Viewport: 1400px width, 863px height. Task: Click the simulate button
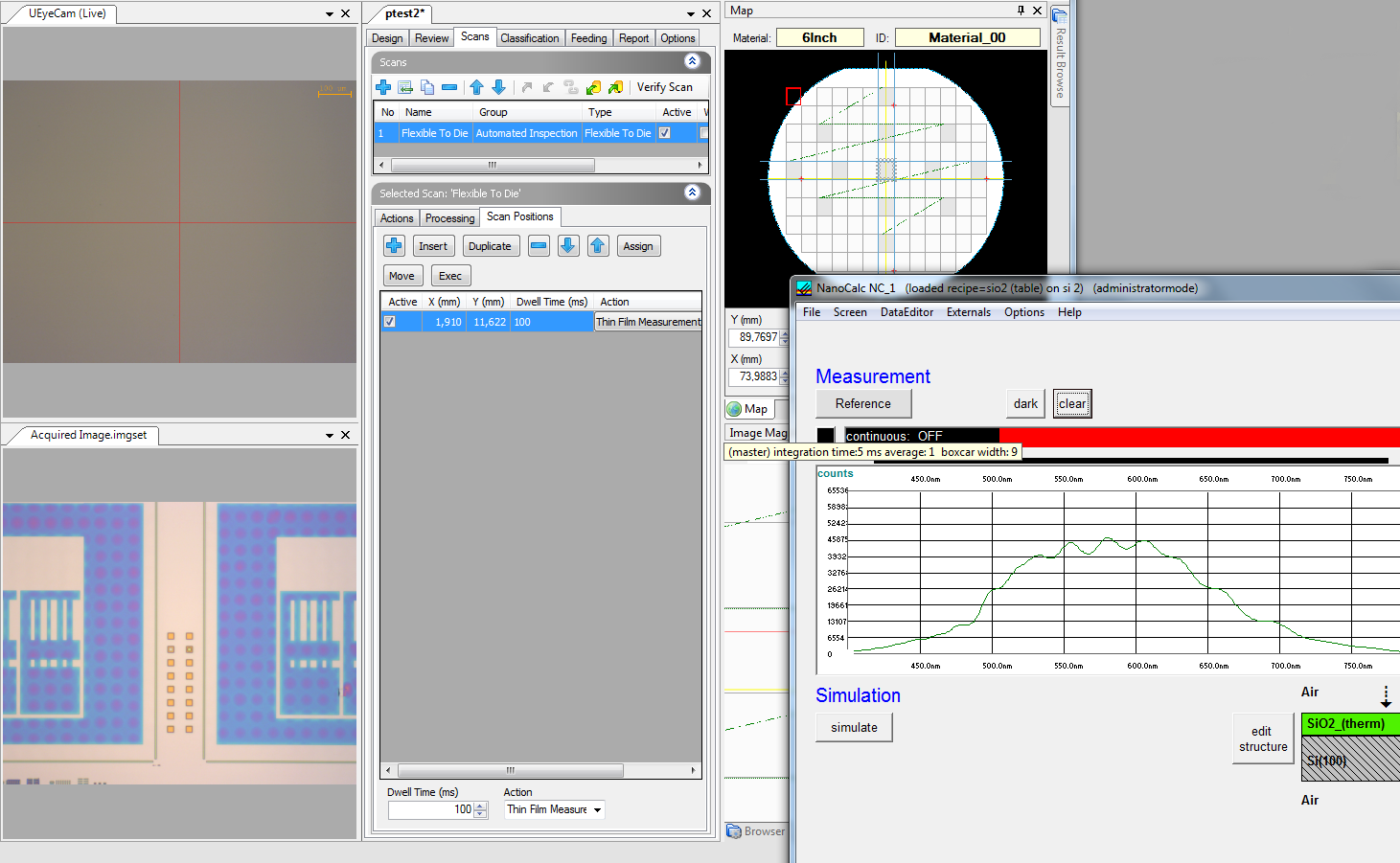click(x=854, y=728)
